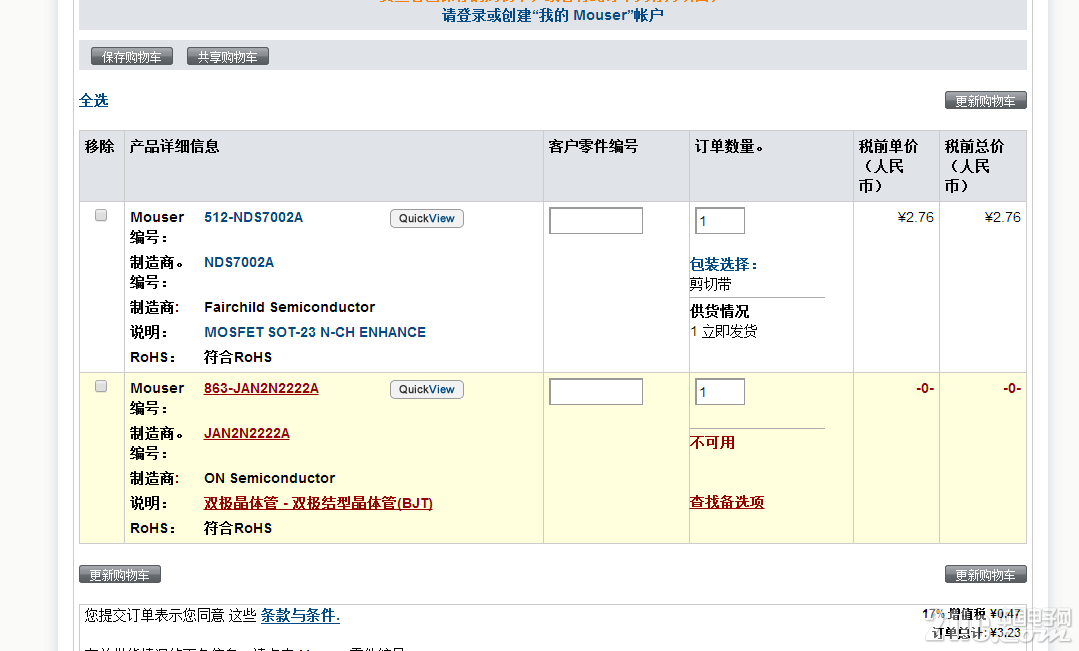This screenshot has height=651, width=1079.
Task: Open the 双极晶体管 BJT description link
Action: pyautogui.click(x=318, y=503)
